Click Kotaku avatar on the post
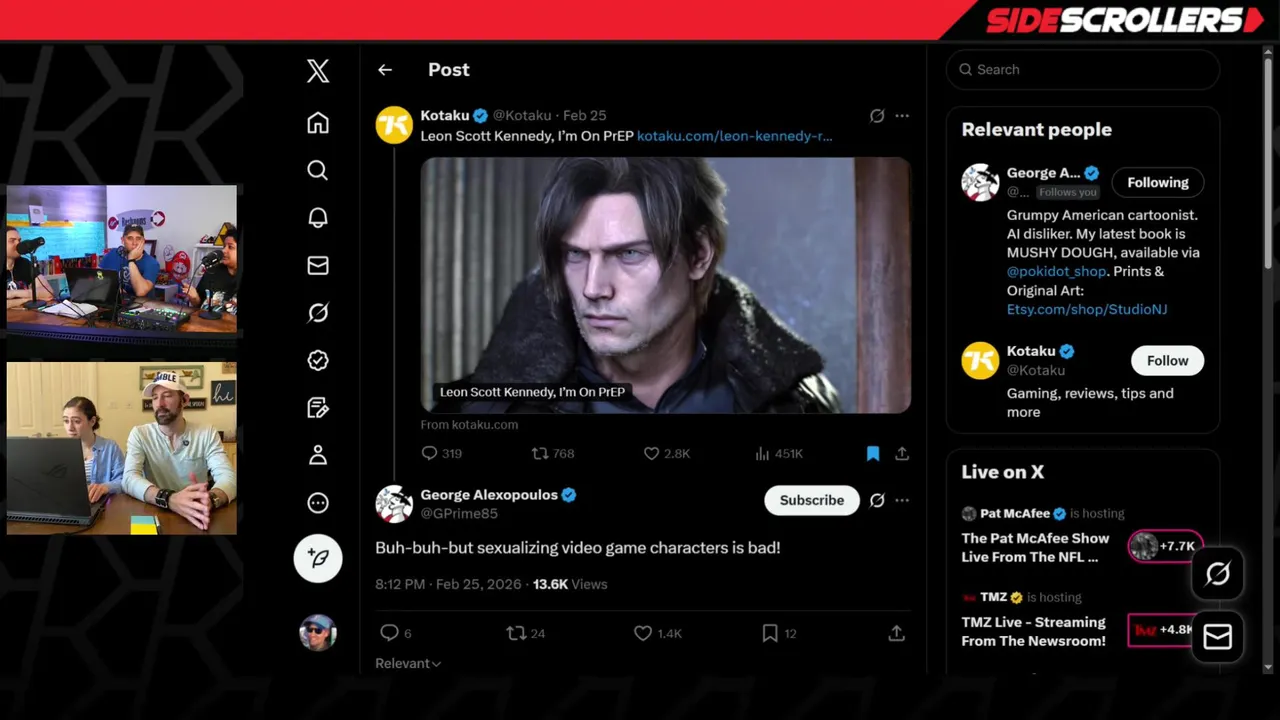 point(394,125)
